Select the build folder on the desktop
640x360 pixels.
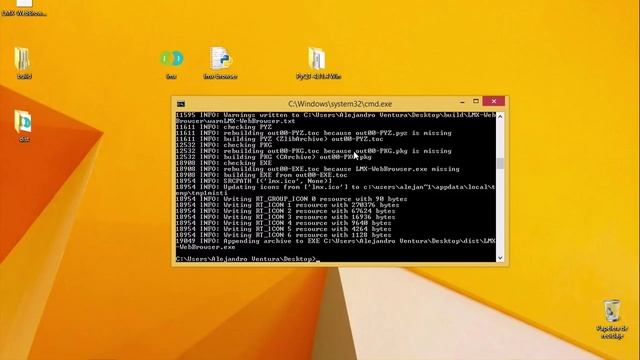click(x=23, y=62)
